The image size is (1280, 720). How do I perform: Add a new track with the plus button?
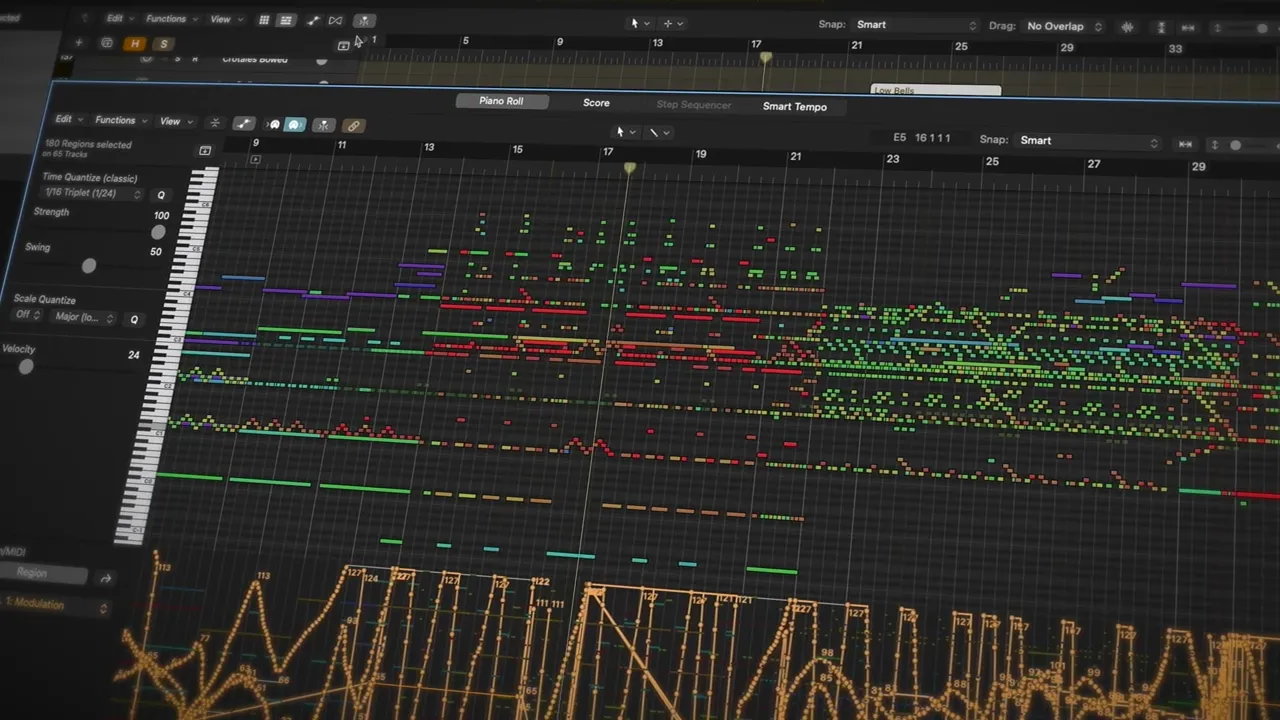coord(79,42)
